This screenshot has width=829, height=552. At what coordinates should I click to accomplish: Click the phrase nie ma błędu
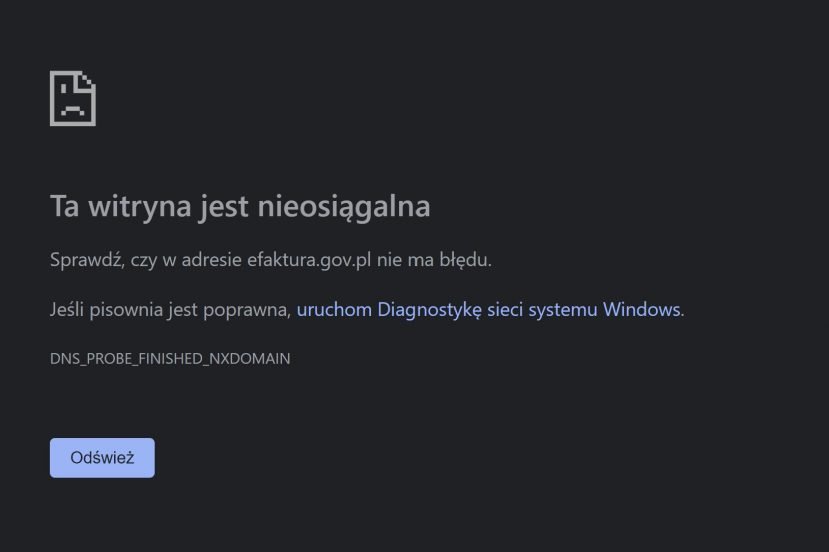tap(434, 260)
